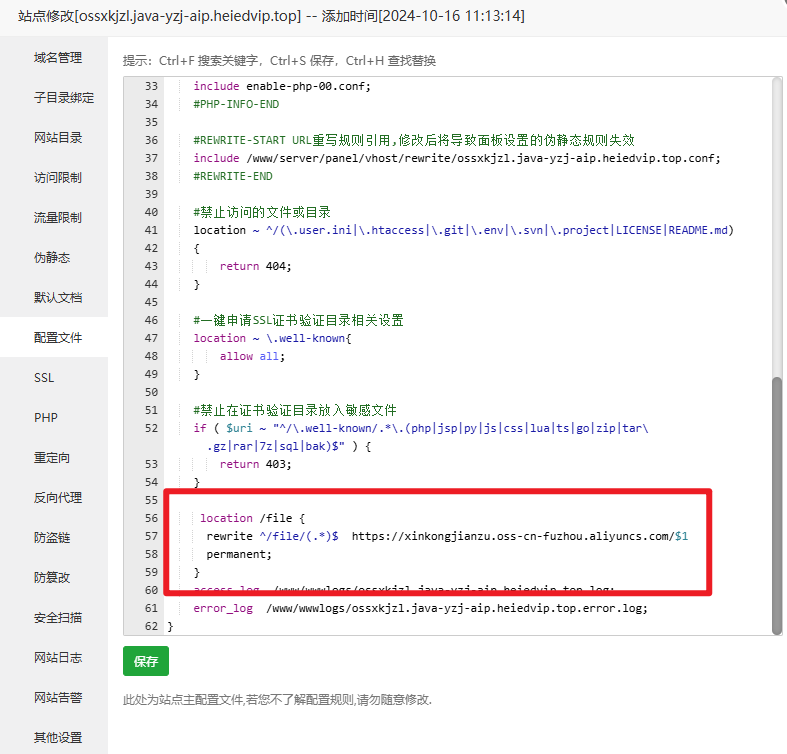Click the 'permanent;' line
Screen dimensions: 787x754
tap(239, 554)
